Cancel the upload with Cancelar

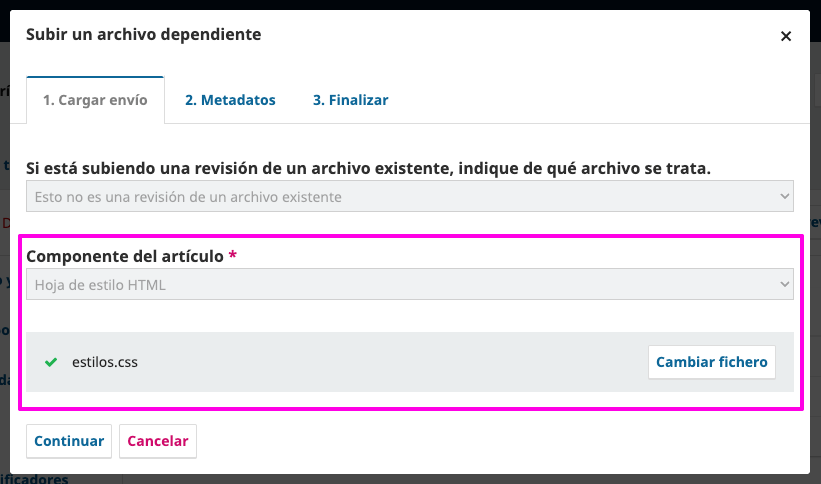[158, 441]
